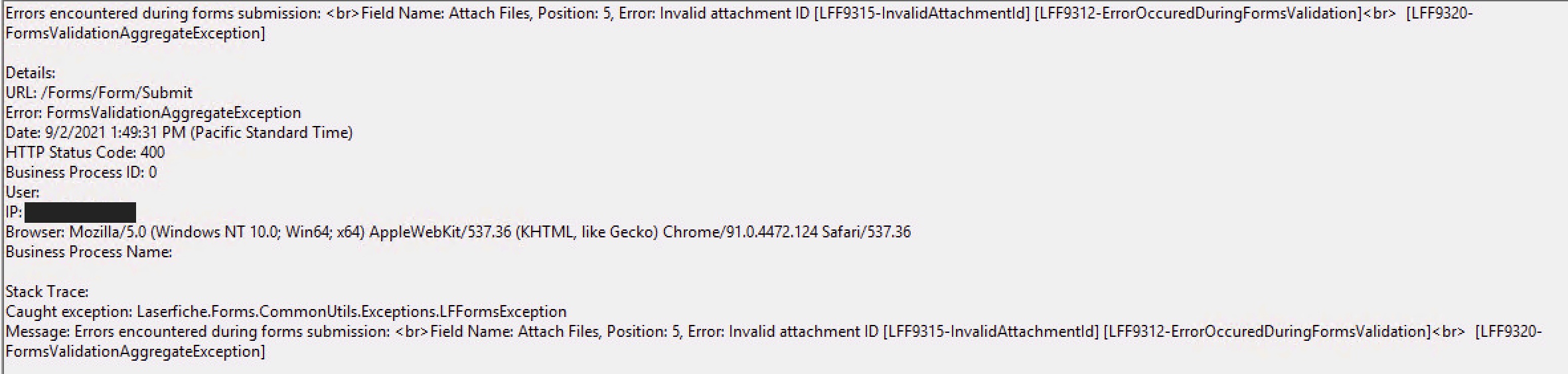
Task: Click the "Caught exception:" label
Action: pos(68,312)
